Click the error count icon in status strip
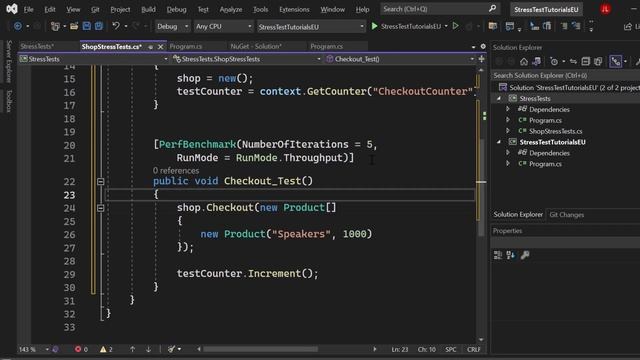The width and height of the screenshot is (640, 360). [x=78, y=349]
